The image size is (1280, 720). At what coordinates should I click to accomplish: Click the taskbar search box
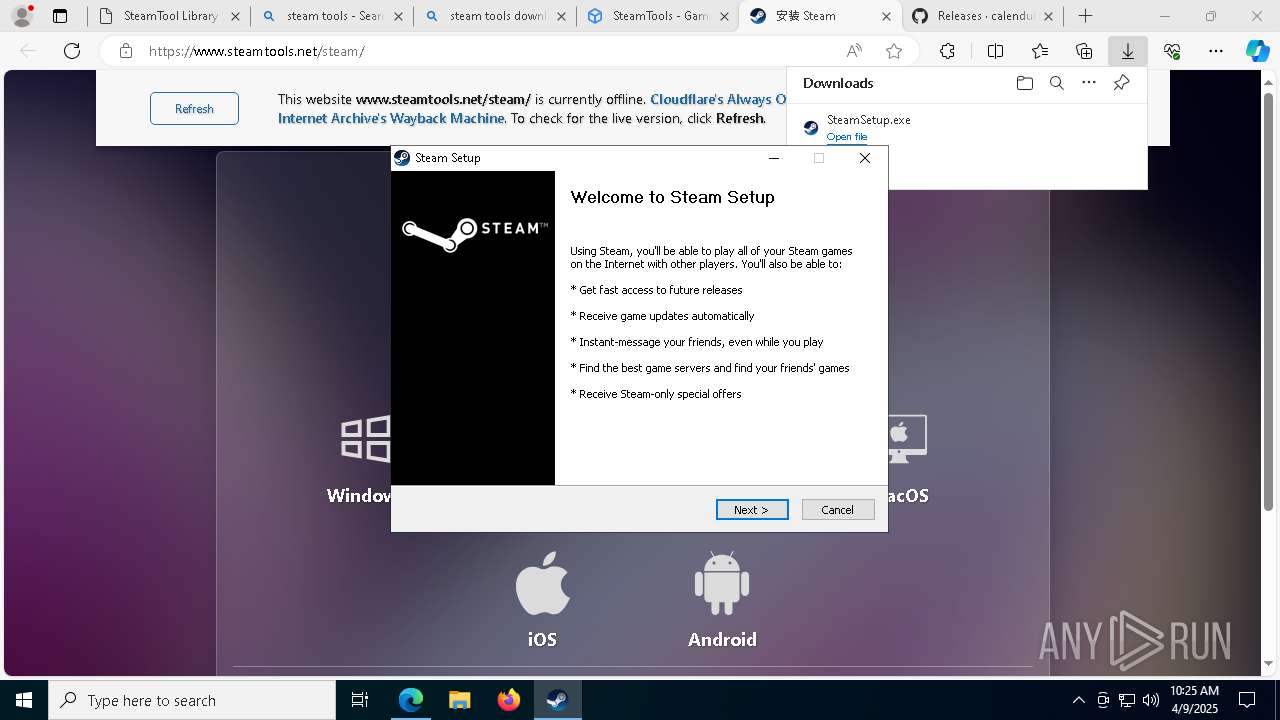[192, 700]
